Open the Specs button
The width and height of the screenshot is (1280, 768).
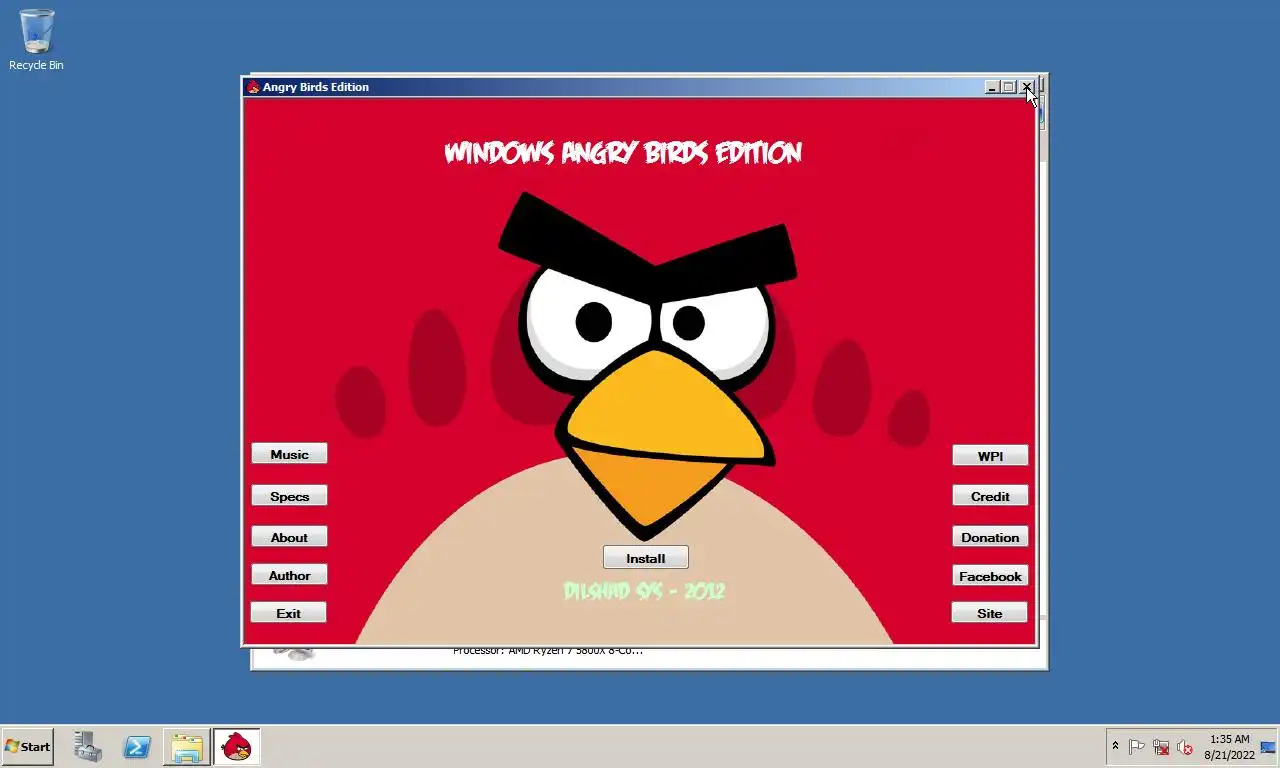pyautogui.click(x=289, y=496)
